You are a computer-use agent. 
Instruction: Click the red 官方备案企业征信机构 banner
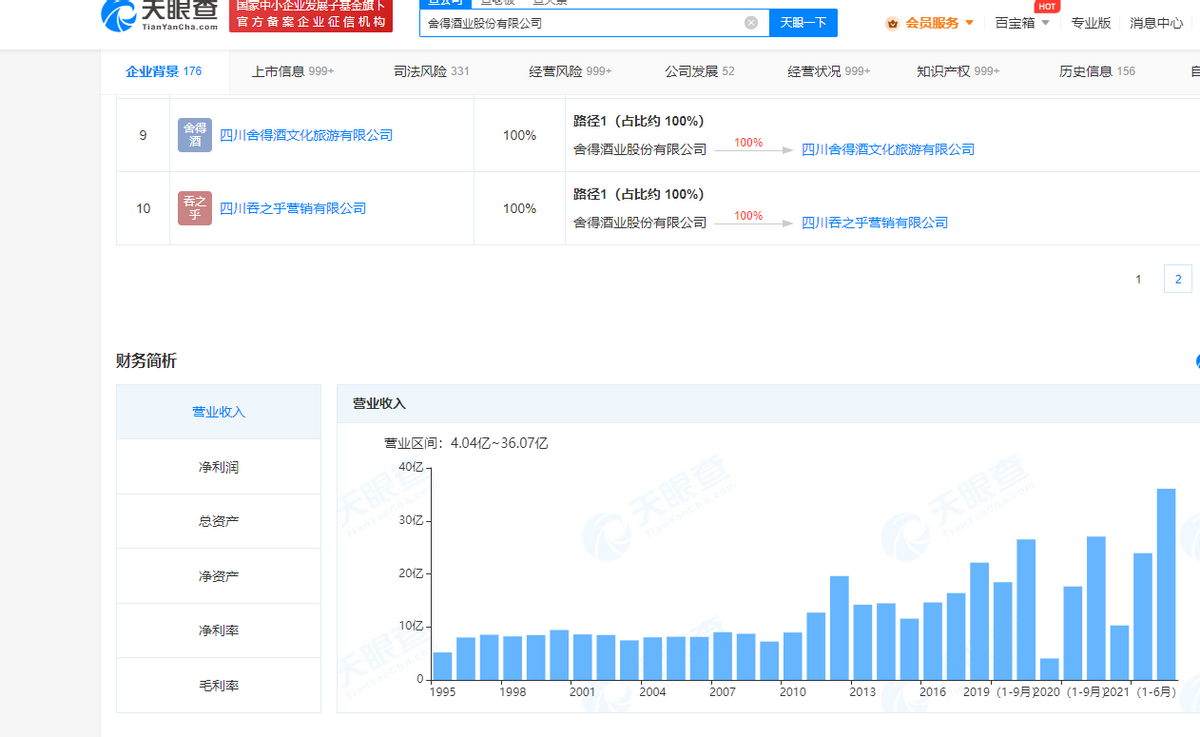311,15
